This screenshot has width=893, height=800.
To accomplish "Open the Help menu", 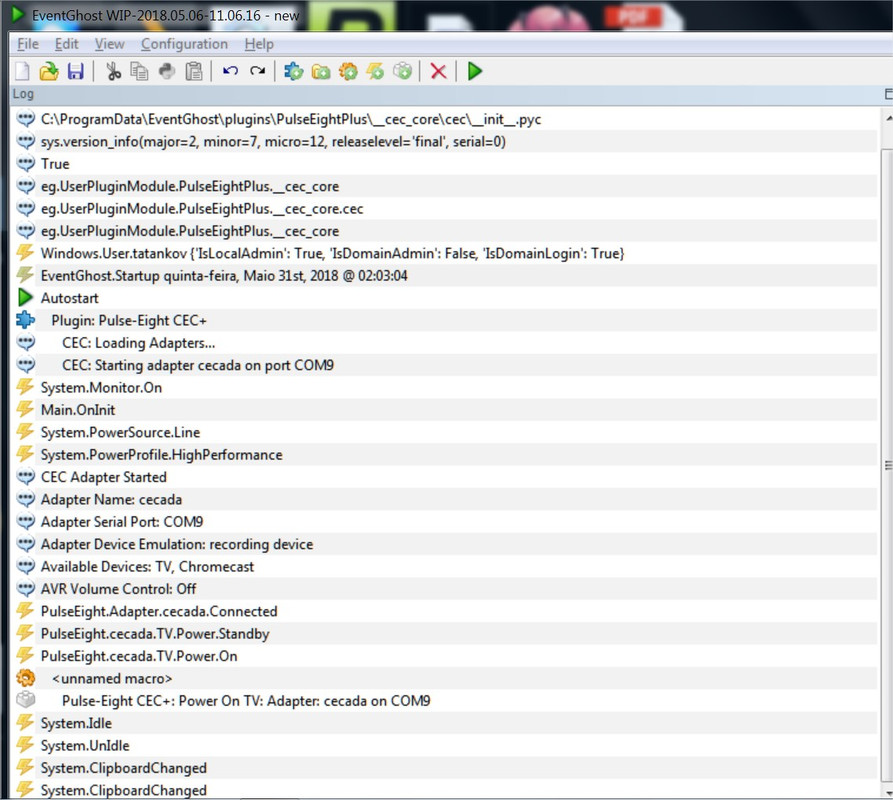I will point(259,44).
